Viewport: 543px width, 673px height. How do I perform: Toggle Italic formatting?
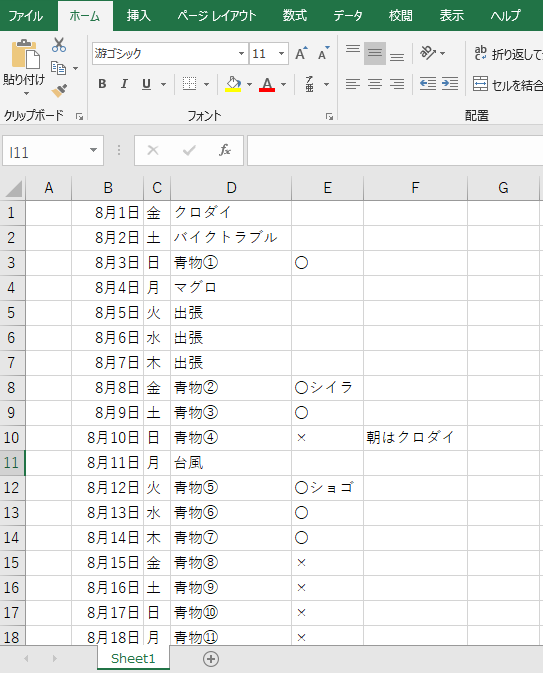(x=124, y=84)
